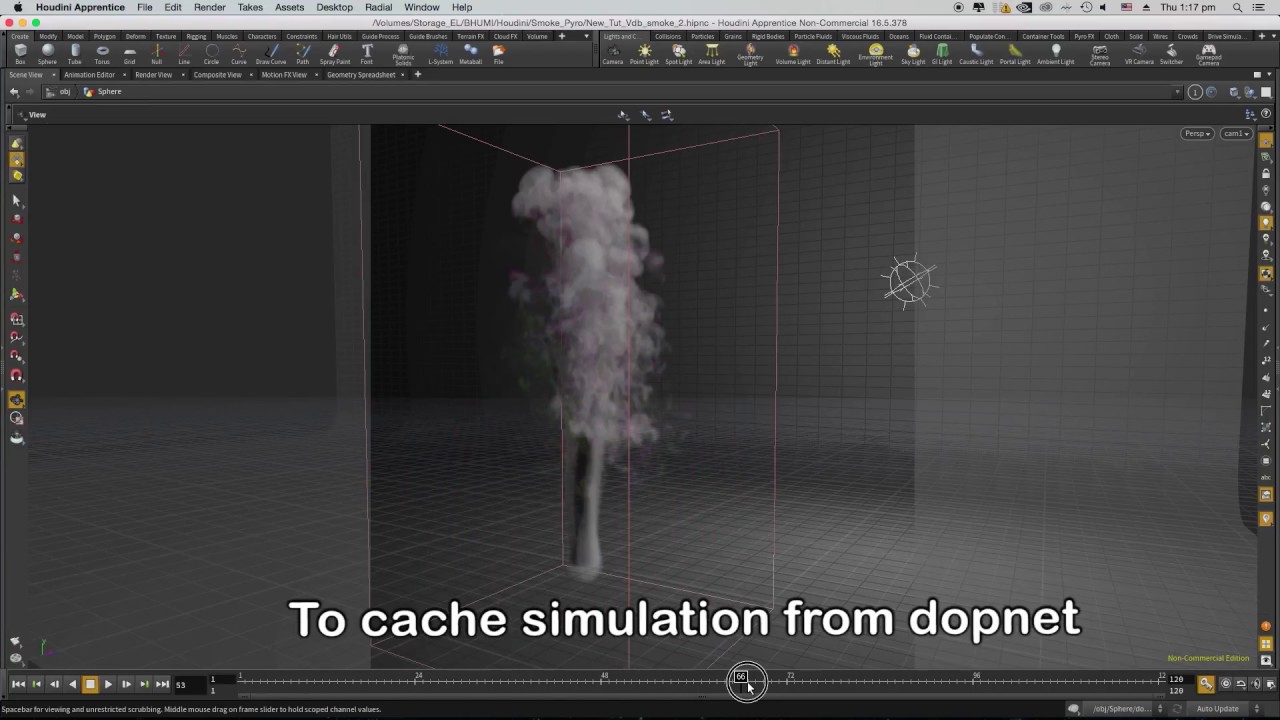Open the cam1 camera dropdown
Viewport: 1280px width, 720px height.
click(x=1235, y=134)
